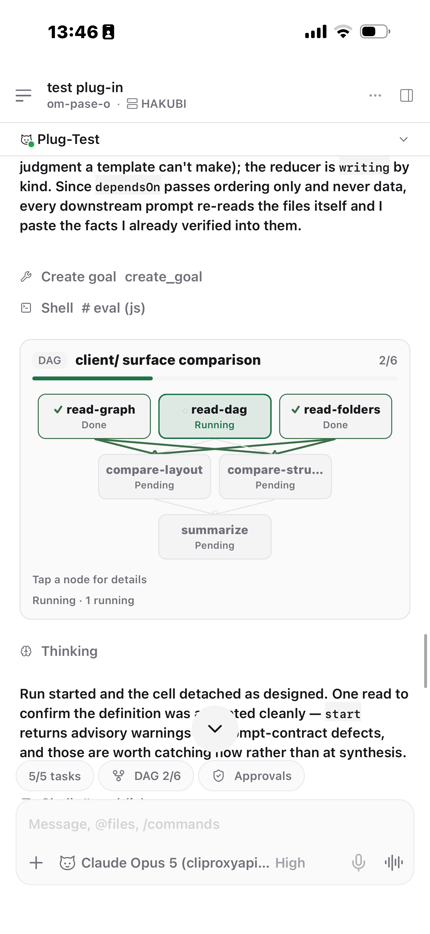Open the Approvals chip
The width and height of the screenshot is (430, 934).
coord(251,776)
